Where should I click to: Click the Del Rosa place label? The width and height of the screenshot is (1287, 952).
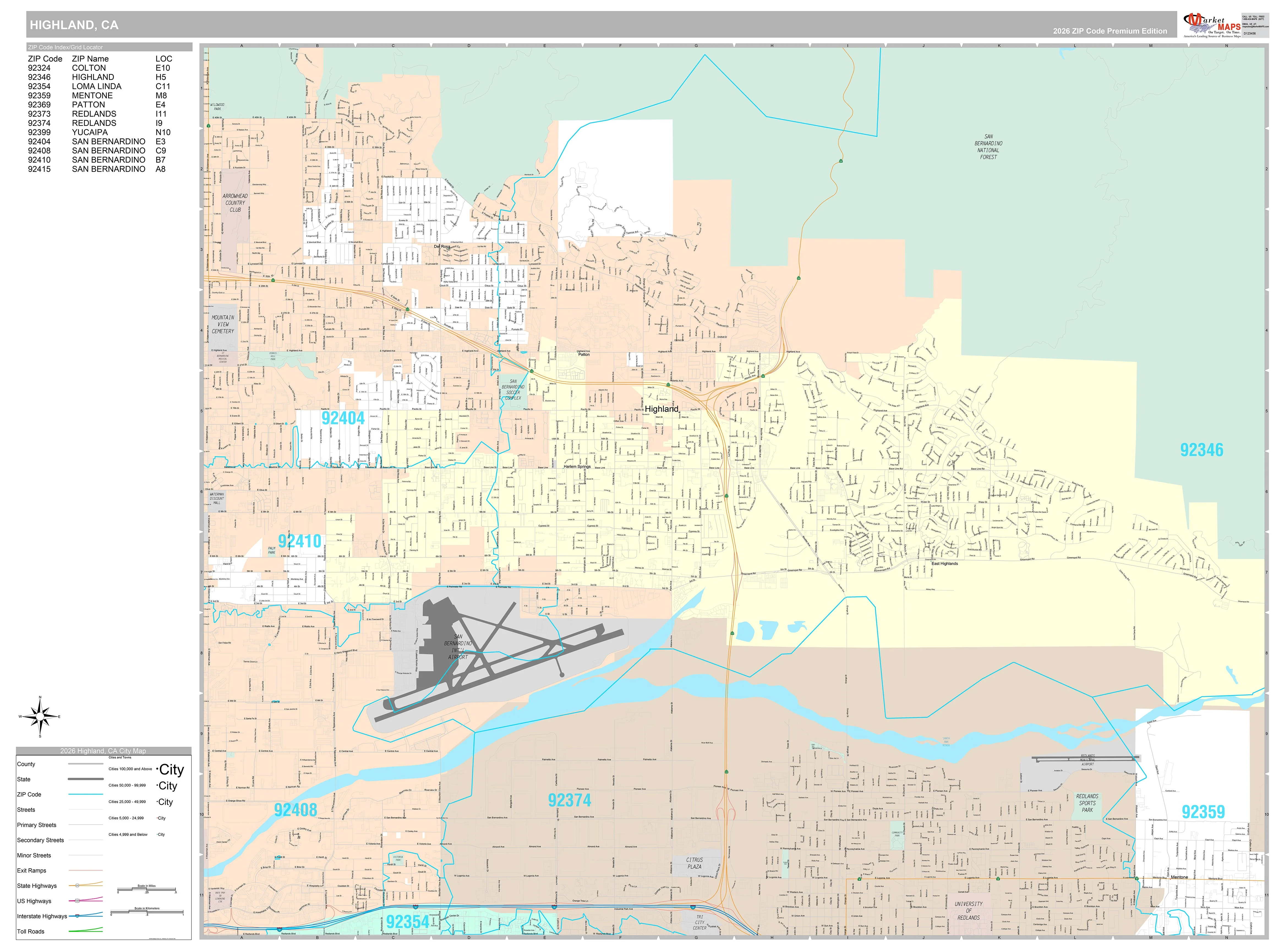click(442, 247)
